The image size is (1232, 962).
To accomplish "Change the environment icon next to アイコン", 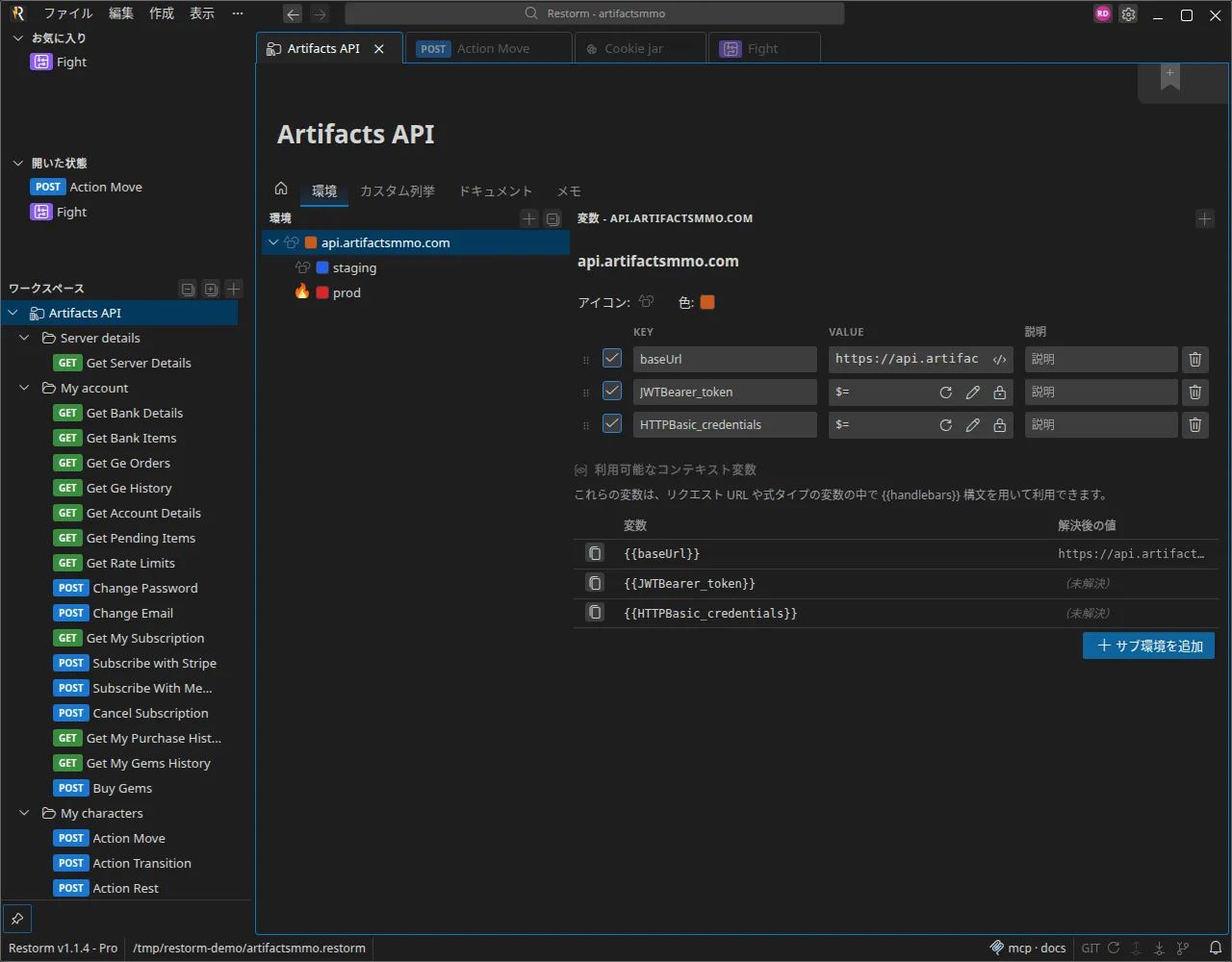I will coord(646,302).
